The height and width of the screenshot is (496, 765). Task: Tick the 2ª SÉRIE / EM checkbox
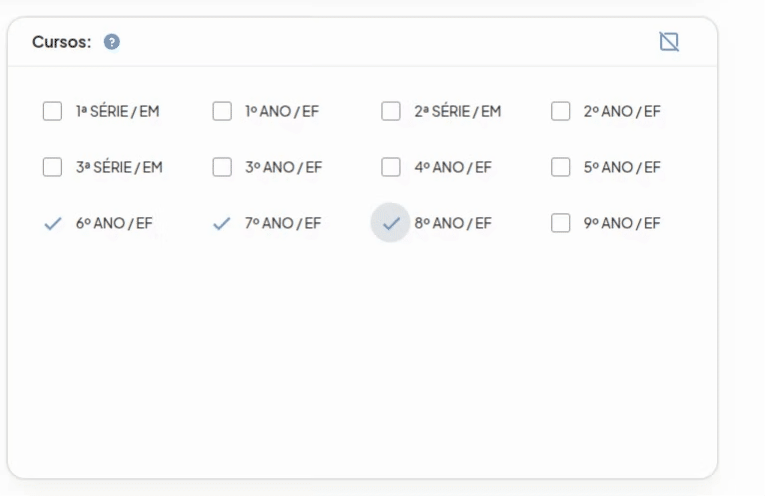point(391,111)
